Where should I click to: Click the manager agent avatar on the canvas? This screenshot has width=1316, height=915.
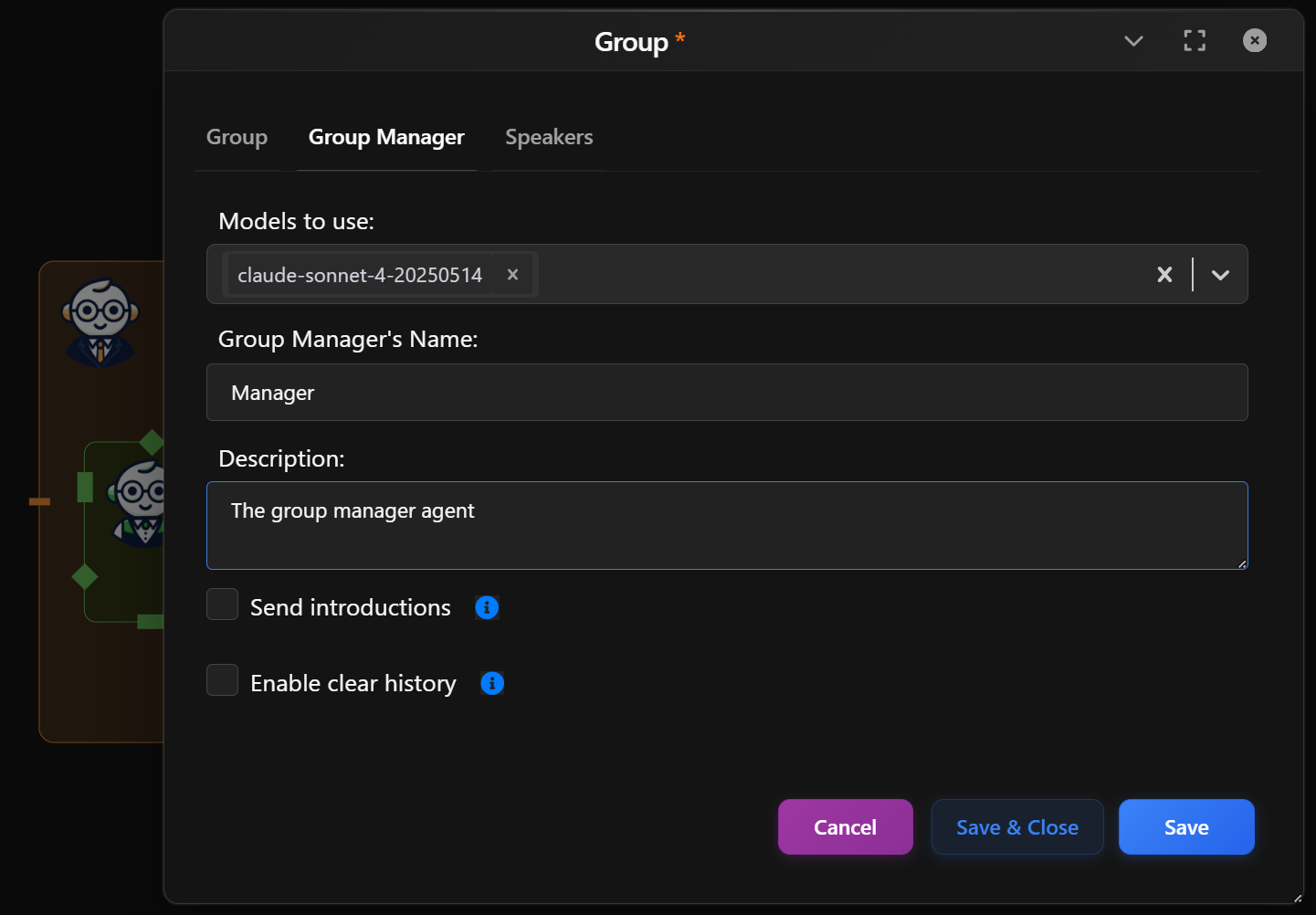tap(100, 321)
